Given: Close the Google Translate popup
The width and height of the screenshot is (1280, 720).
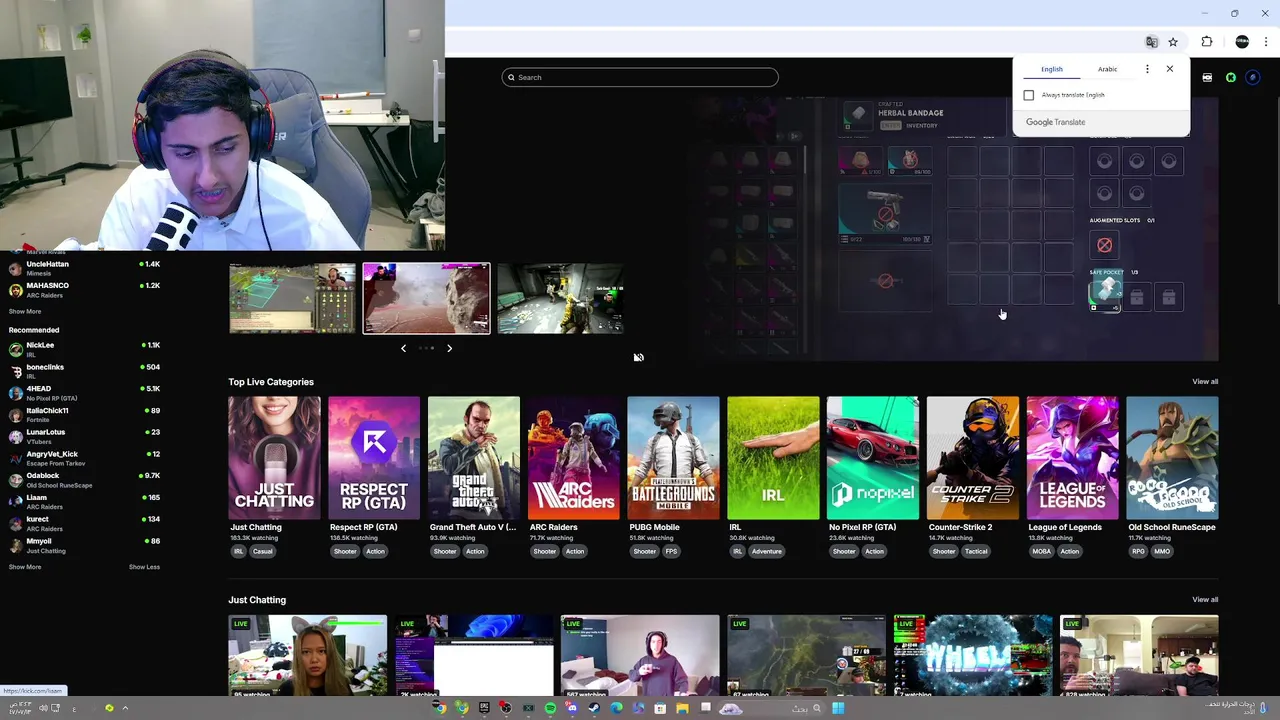Looking at the screenshot, I should point(1169,69).
